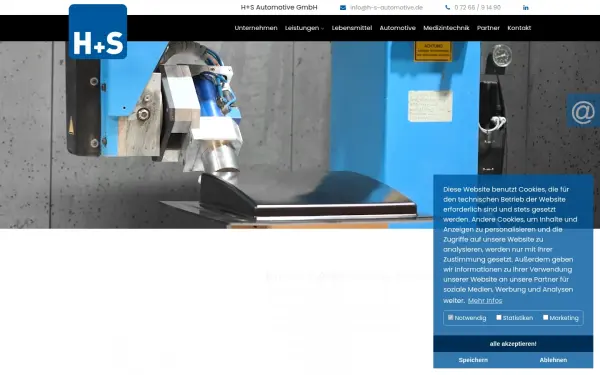
Task: Click the 'alle akzeptieren!' button
Action: (x=513, y=344)
